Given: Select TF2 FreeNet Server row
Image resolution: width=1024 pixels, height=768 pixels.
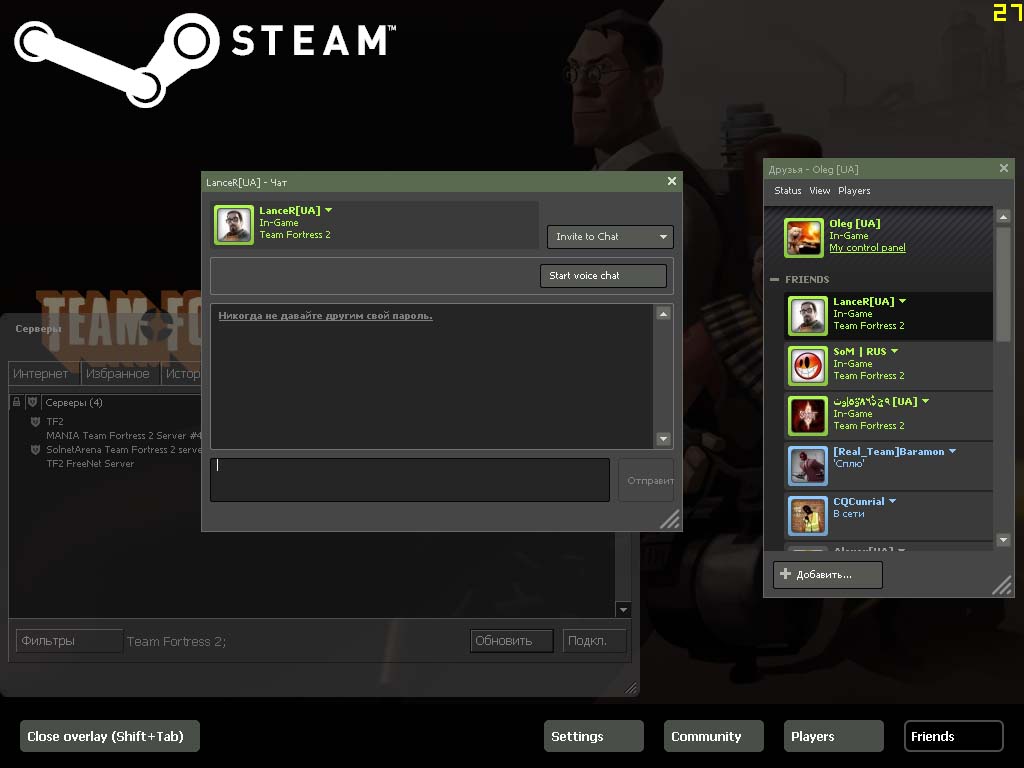Looking at the screenshot, I should click(90, 464).
